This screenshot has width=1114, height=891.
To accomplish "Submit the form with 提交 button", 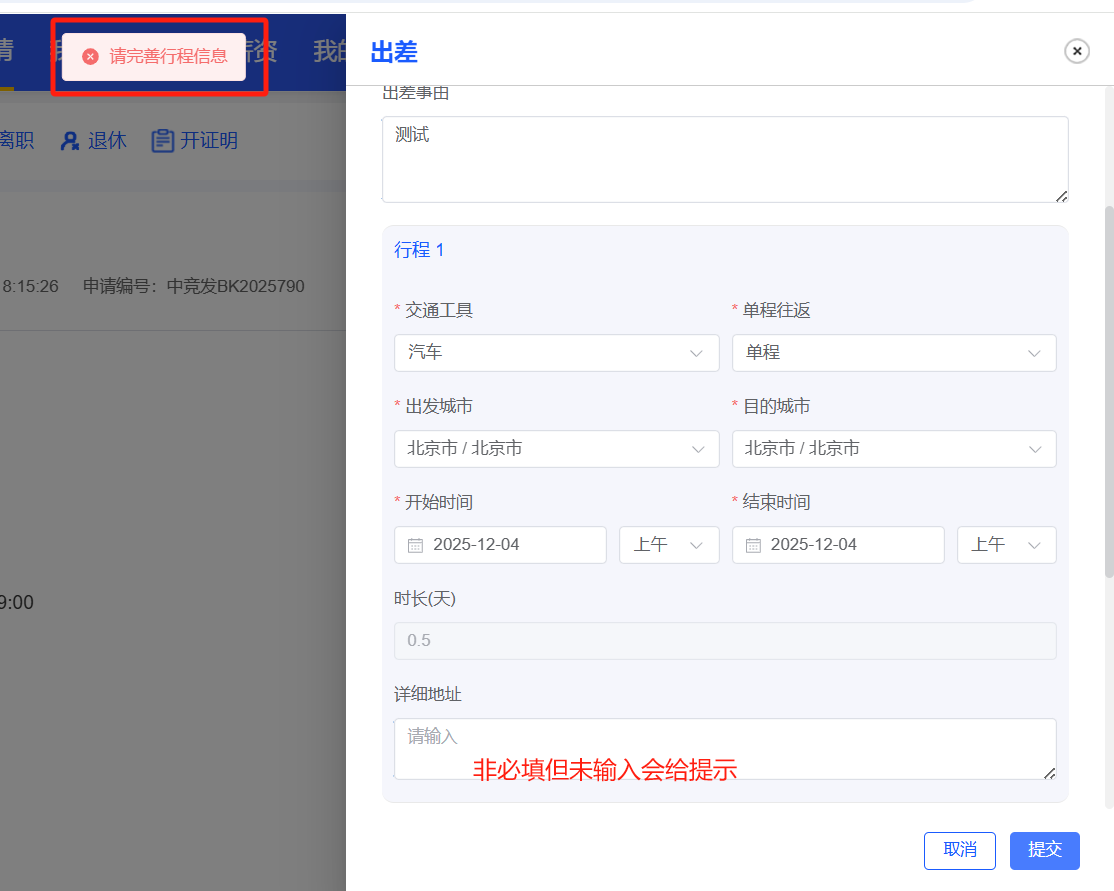I will tap(1044, 850).
